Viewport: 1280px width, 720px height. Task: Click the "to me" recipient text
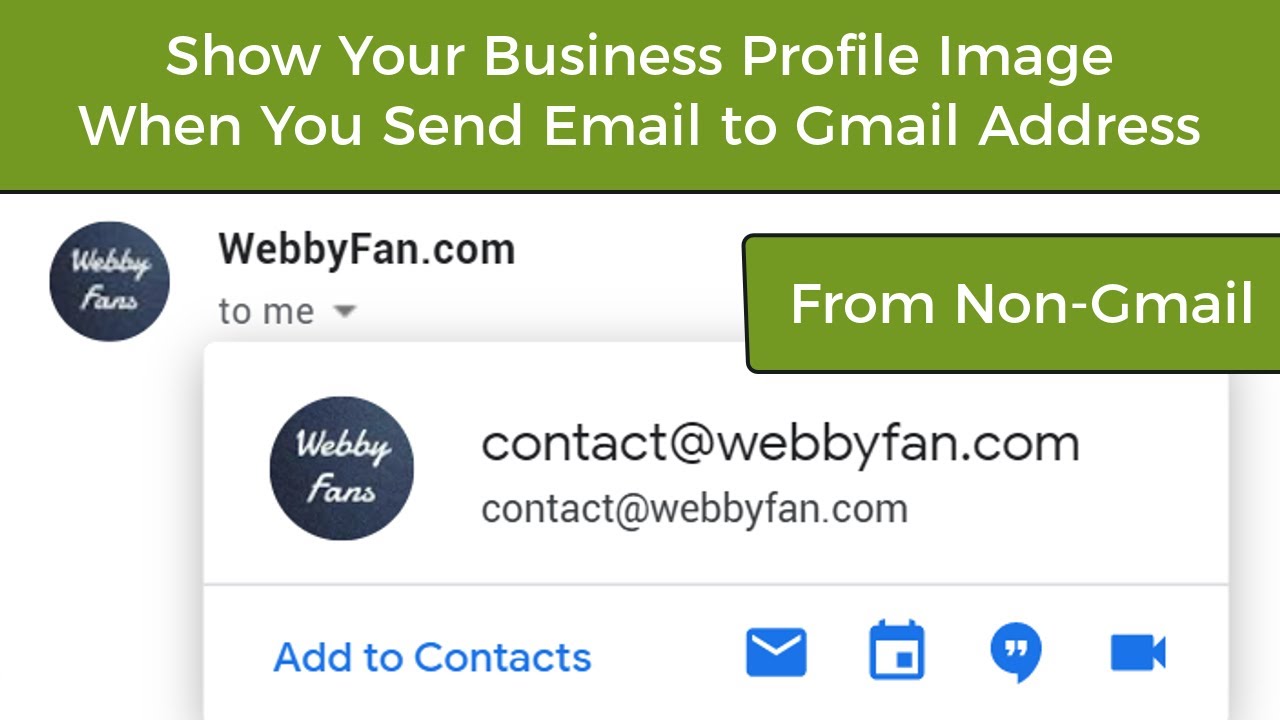(266, 312)
